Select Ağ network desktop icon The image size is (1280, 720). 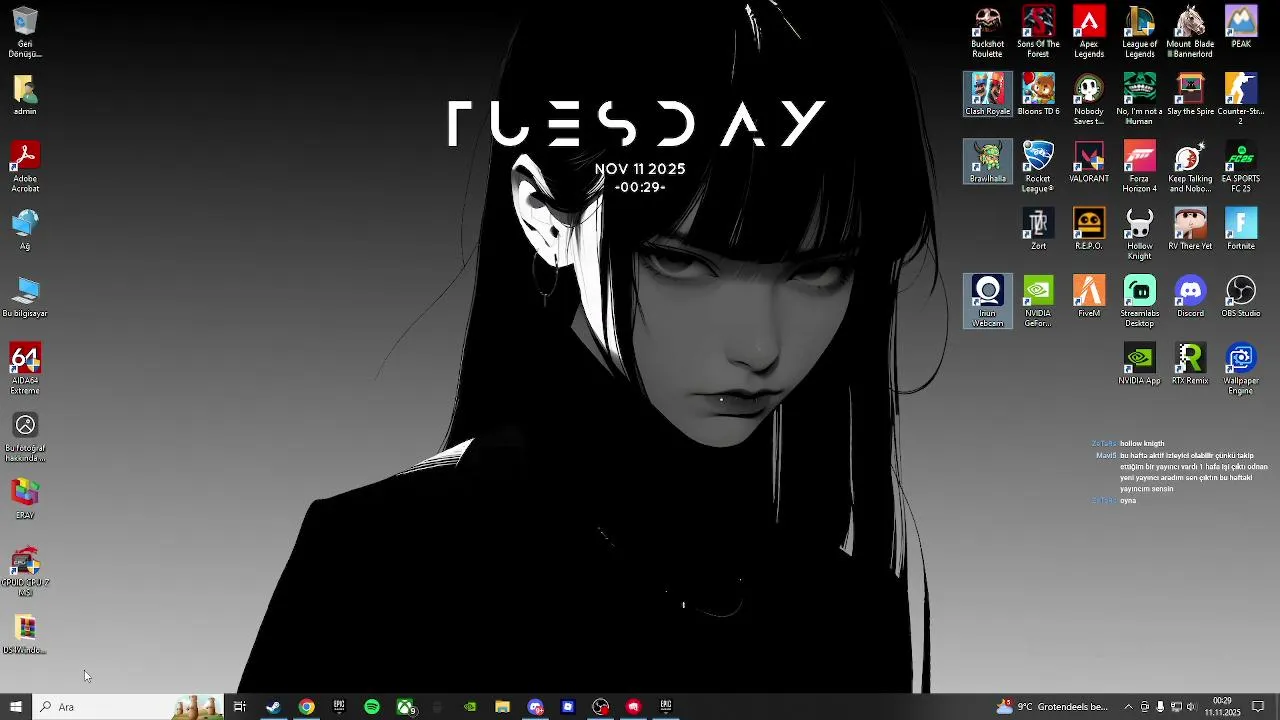pos(25,228)
